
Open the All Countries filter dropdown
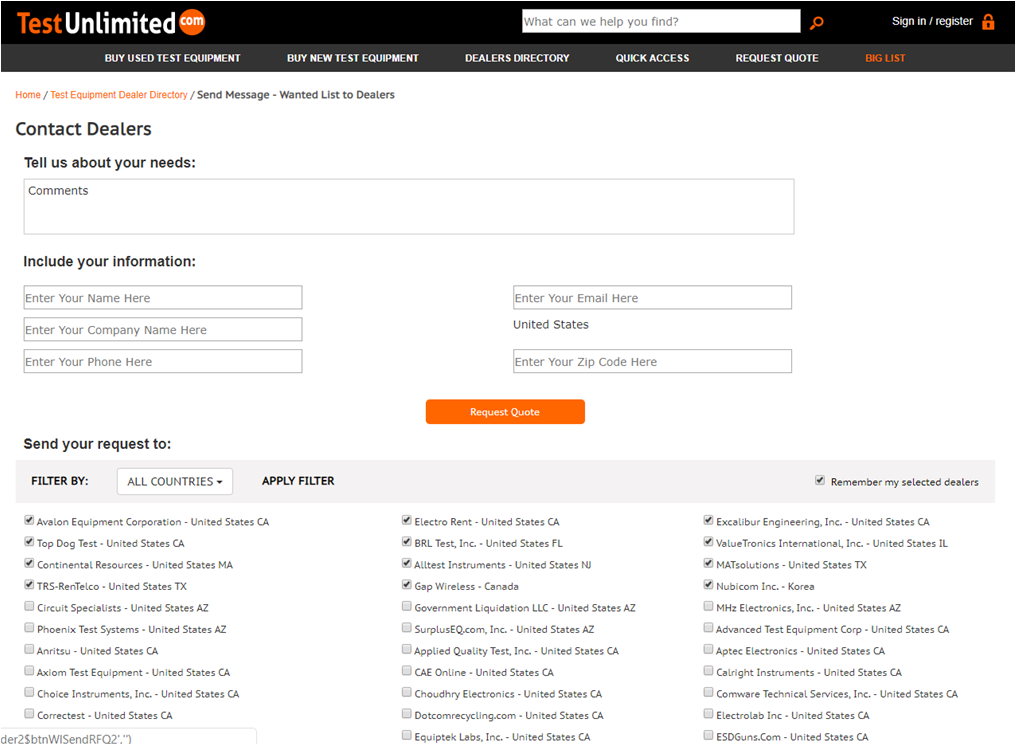(175, 481)
